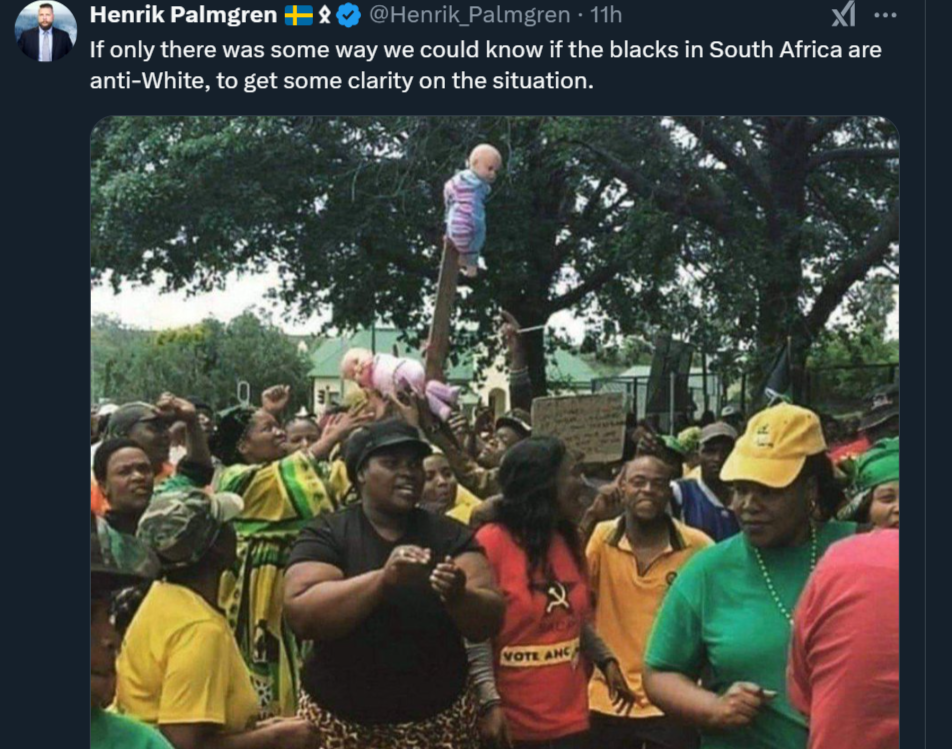
Task: Click the separator dot before 11h
Action: point(580,15)
